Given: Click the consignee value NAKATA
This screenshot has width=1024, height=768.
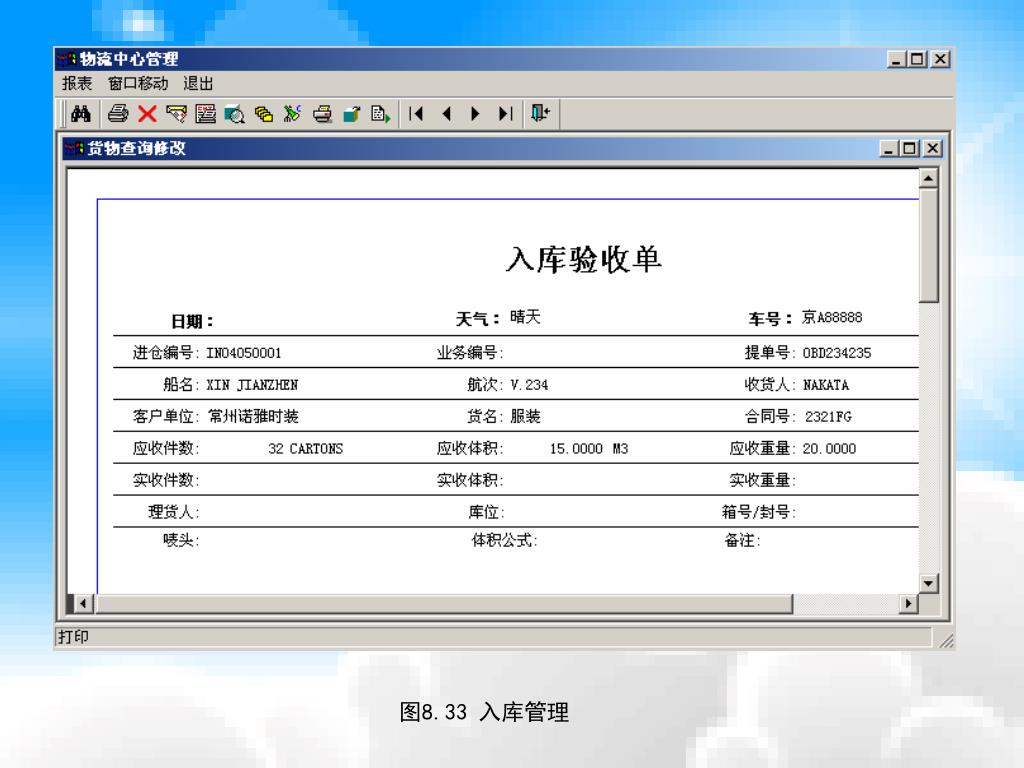Looking at the screenshot, I should tap(826, 385).
